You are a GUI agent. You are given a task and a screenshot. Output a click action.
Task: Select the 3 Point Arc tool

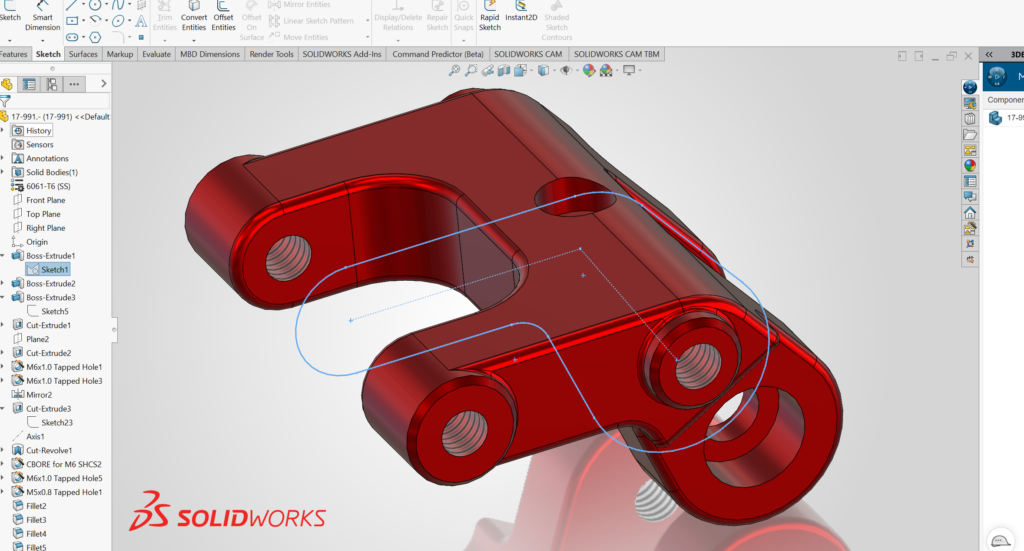(95, 20)
